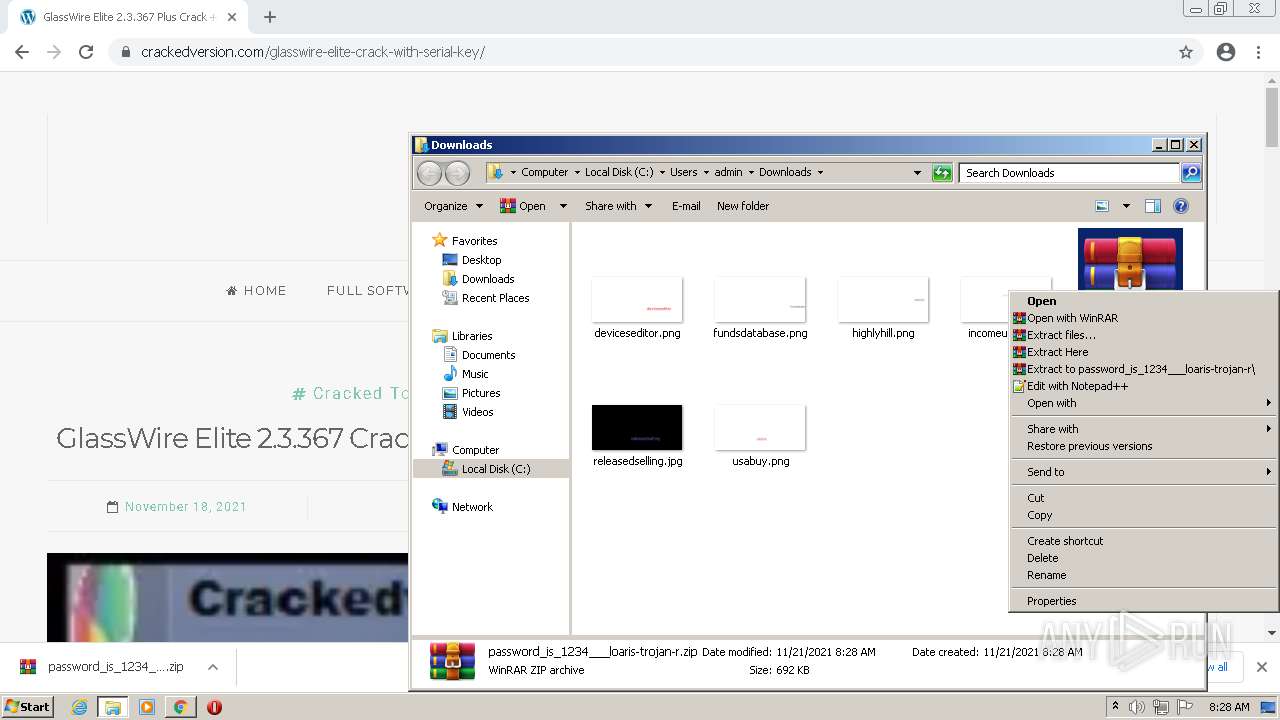This screenshot has width=1280, height=720.
Task: Click the Explorer forward arrow button
Action: (x=457, y=173)
